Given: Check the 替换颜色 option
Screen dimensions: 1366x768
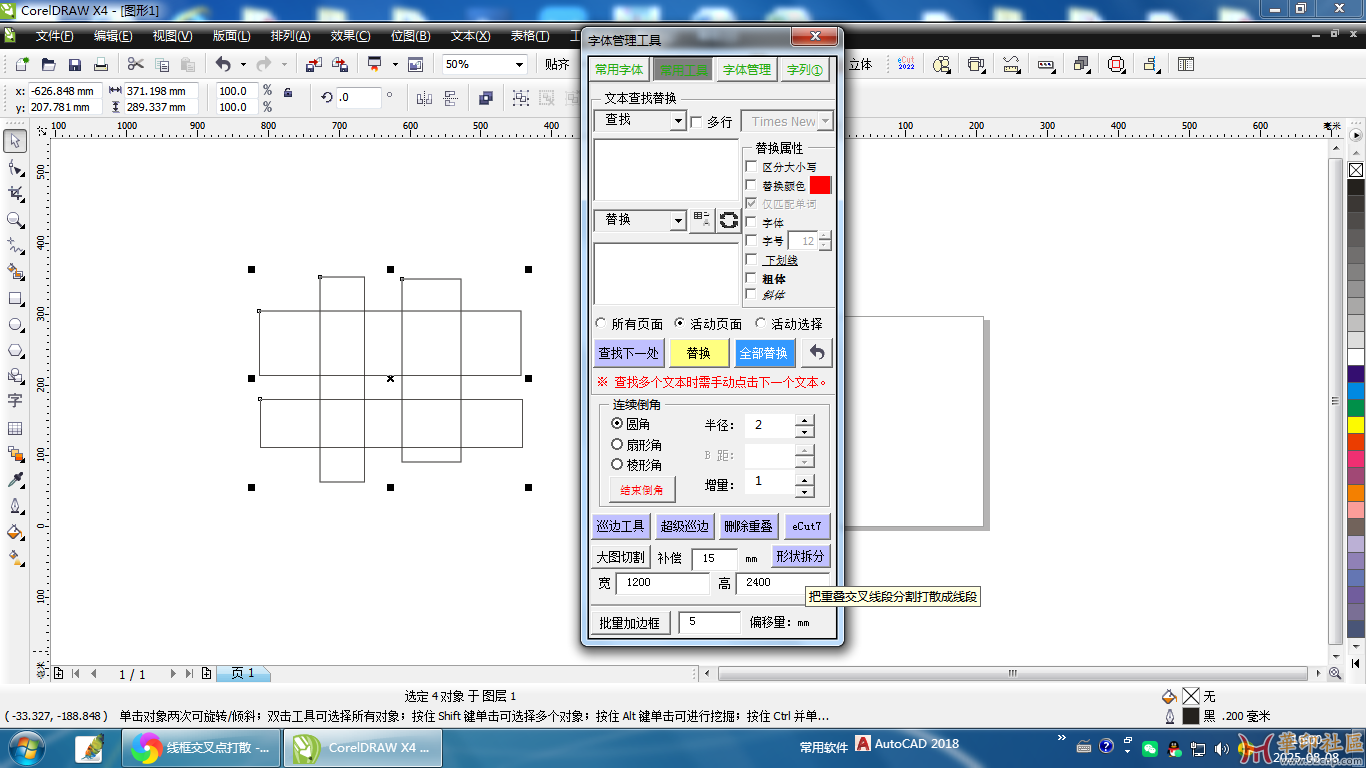Looking at the screenshot, I should [x=751, y=185].
